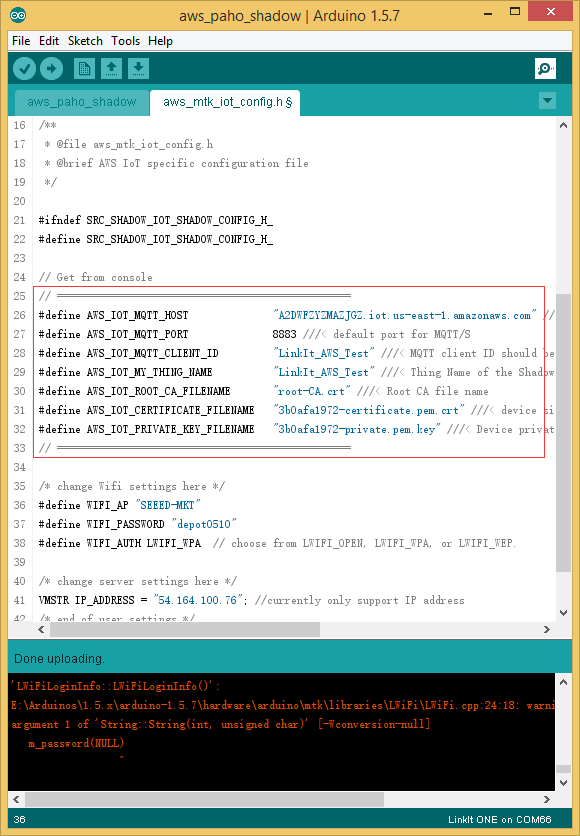Maximize the Arduino window
This screenshot has width=580, height=836.
[x=514, y=12]
